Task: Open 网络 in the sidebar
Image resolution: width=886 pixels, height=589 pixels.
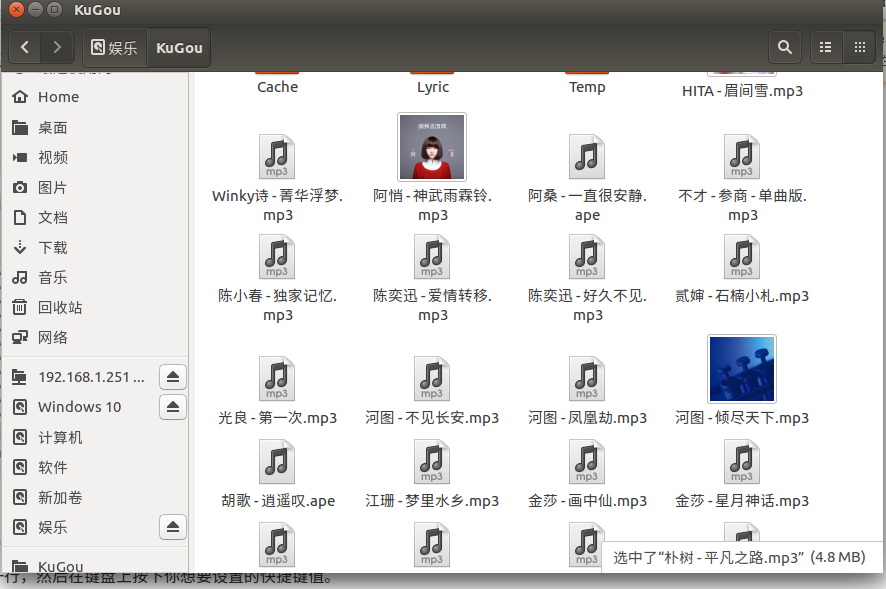Action: pos(94,337)
